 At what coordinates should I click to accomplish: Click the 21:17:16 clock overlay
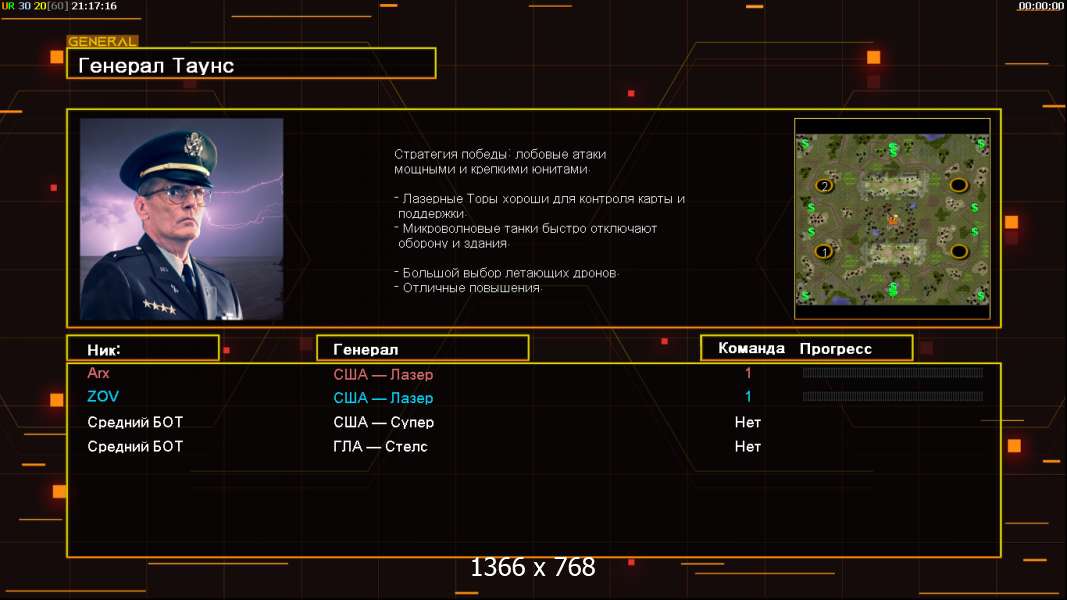tap(94, 6)
